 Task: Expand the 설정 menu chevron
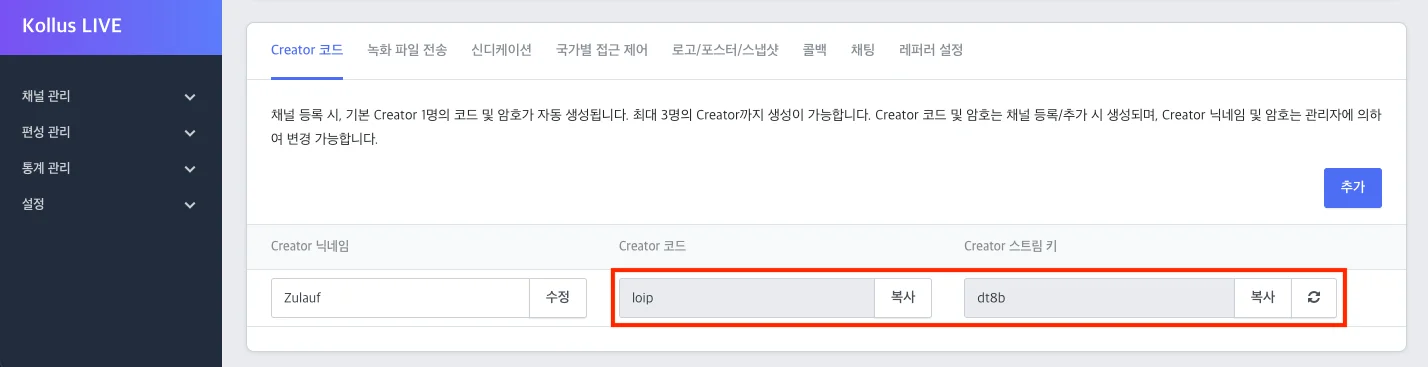pyautogui.click(x=190, y=205)
